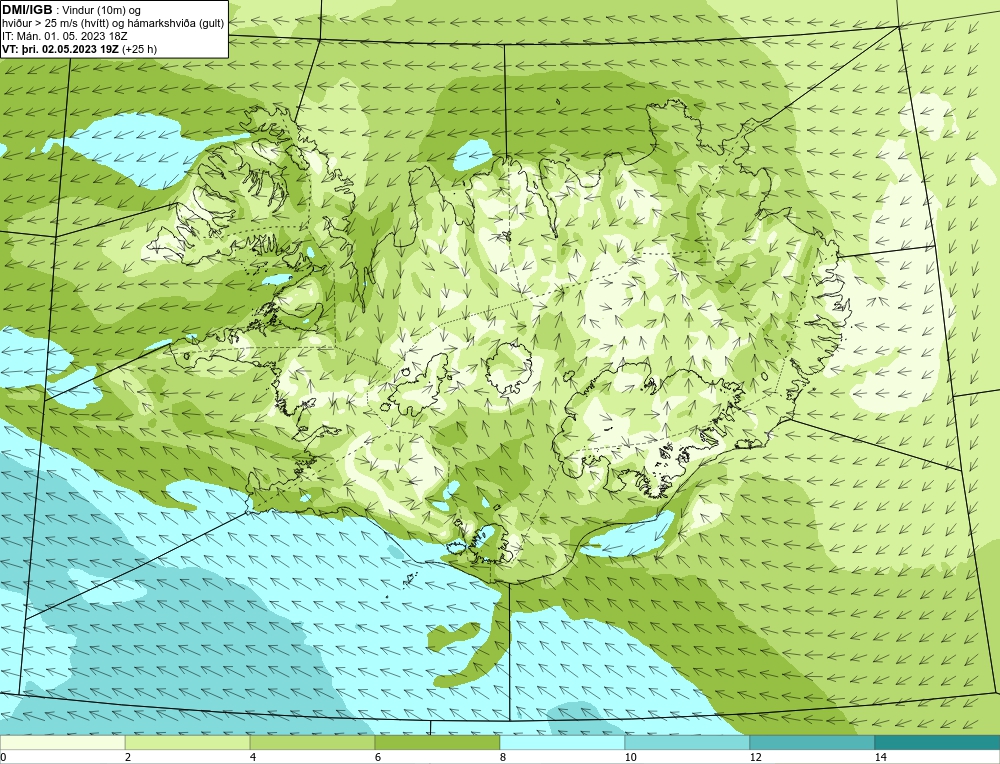Click the 'IT: Mán. 01. 05. 2023 18Z' line

pos(64,36)
